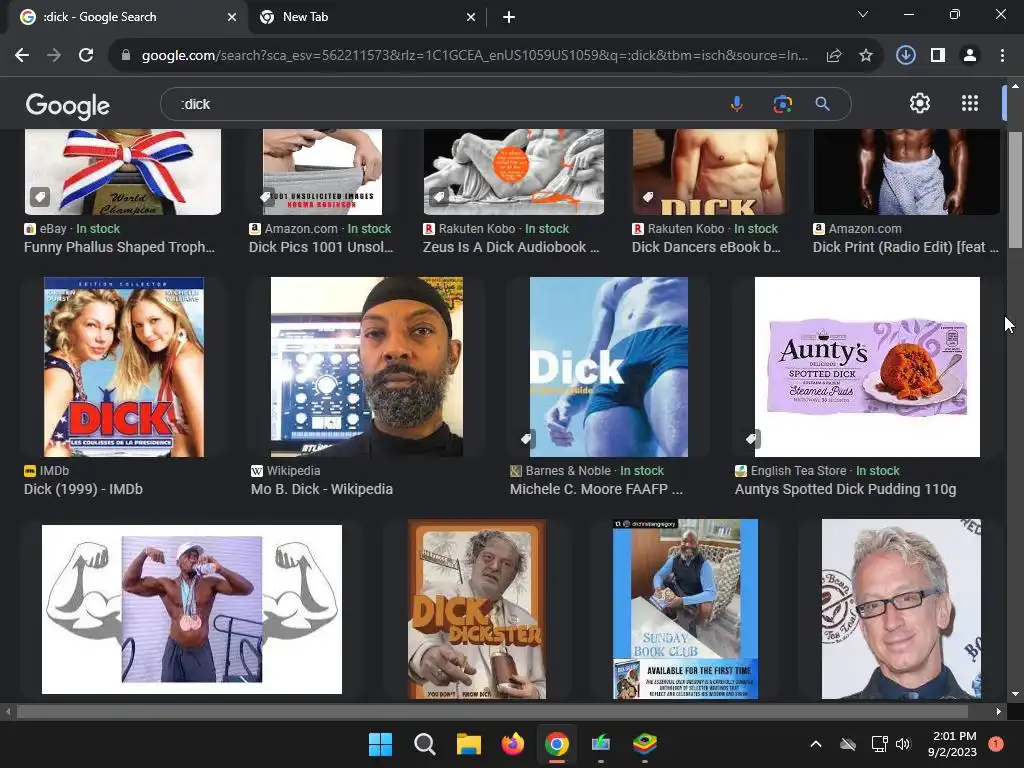Open volume control in tray
Viewport: 1024px width, 768px height.
point(903,744)
